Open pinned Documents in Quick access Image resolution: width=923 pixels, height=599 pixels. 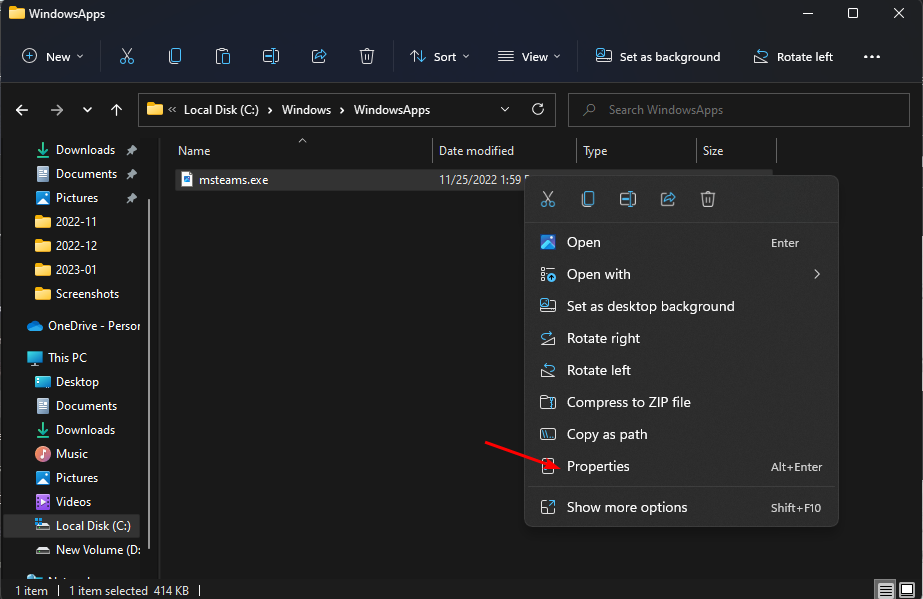(85, 174)
